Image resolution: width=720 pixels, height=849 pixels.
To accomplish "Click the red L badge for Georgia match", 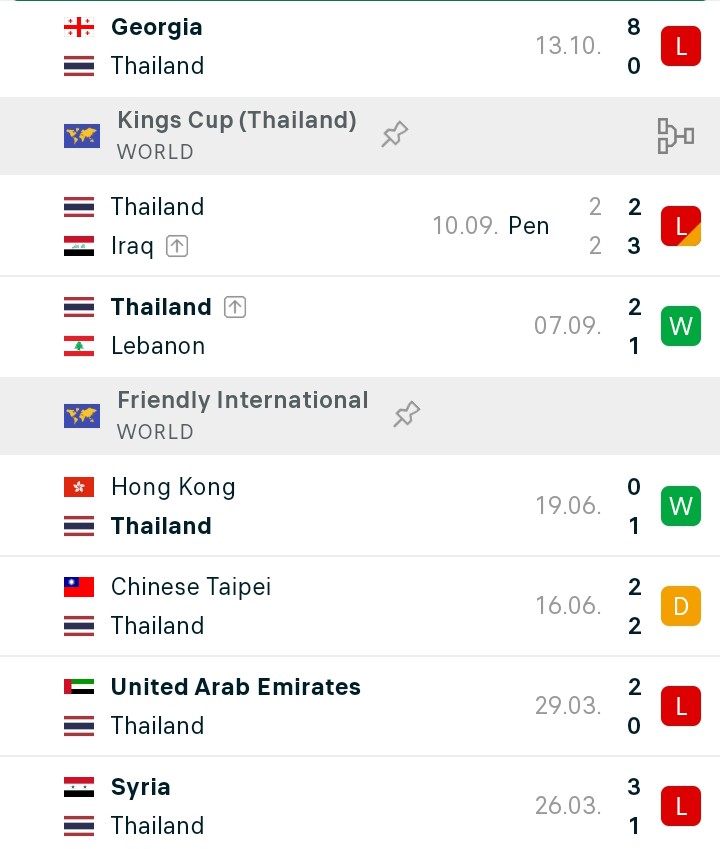I will point(681,46).
